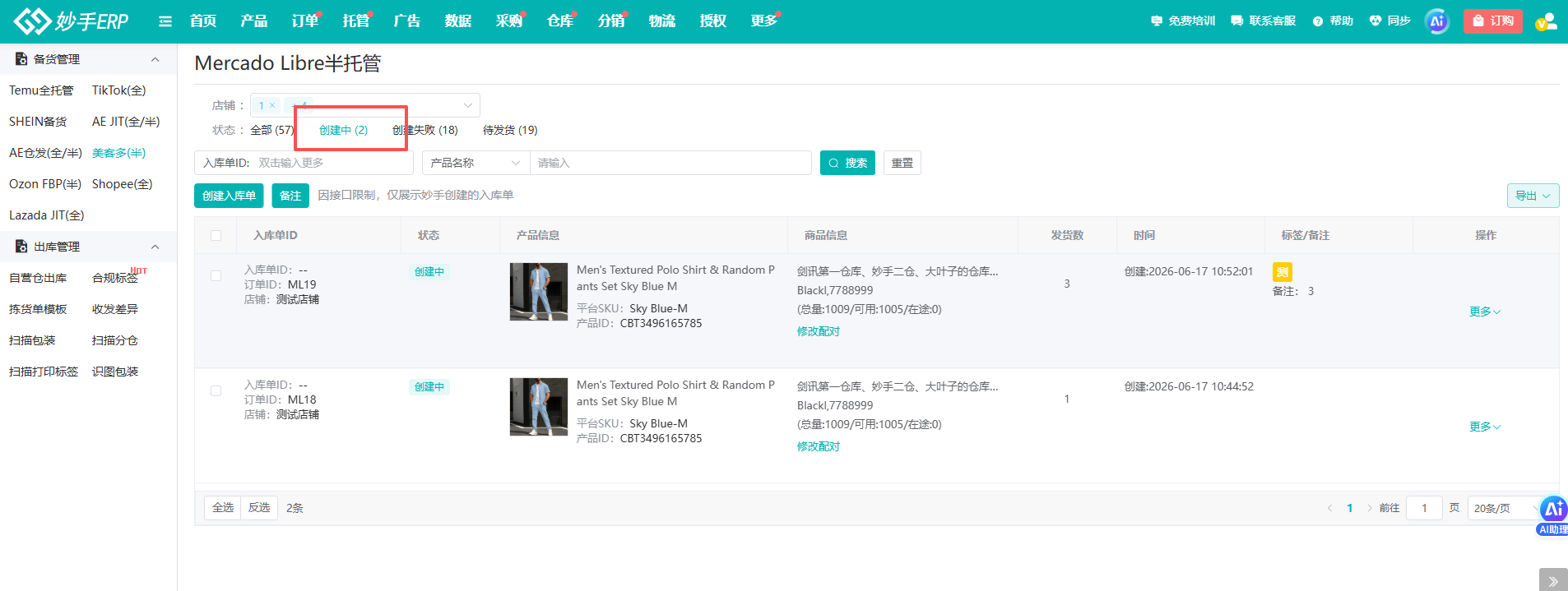Check the row for order ML18

pyautogui.click(x=216, y=391)
